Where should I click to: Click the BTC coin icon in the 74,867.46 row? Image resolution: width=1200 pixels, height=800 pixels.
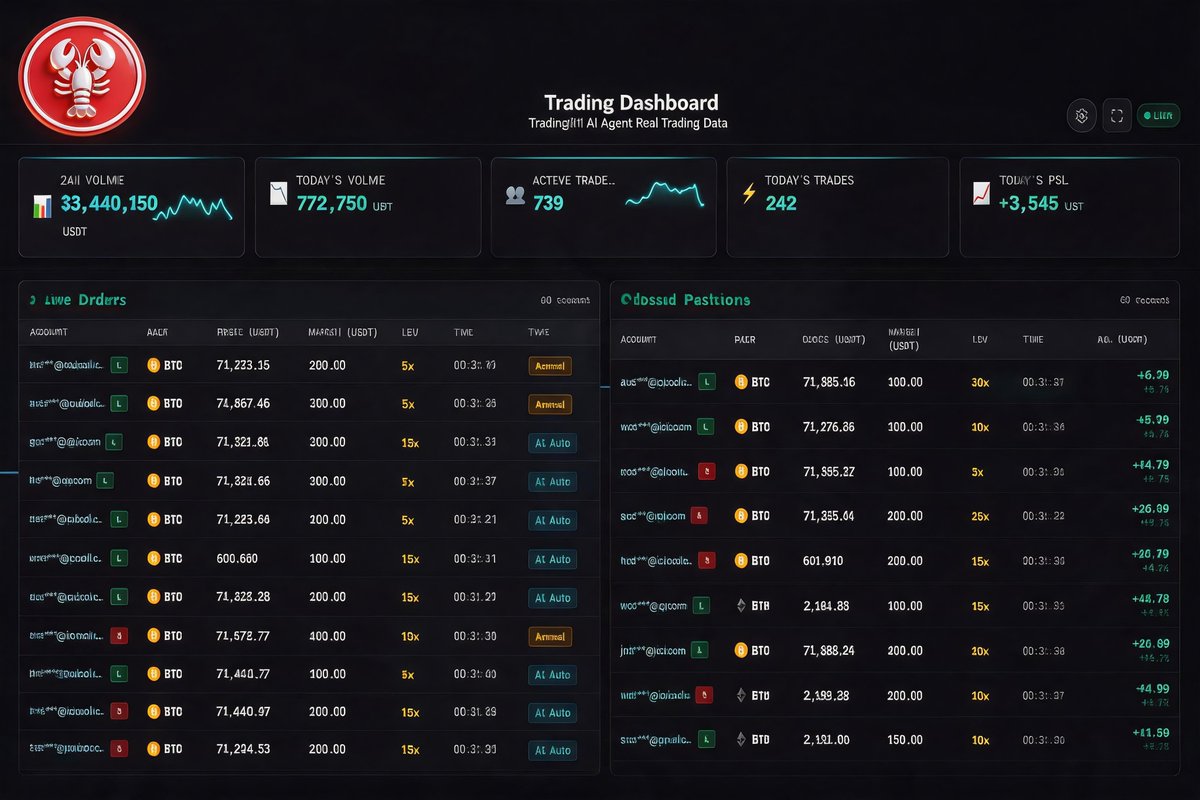[154, 404]
